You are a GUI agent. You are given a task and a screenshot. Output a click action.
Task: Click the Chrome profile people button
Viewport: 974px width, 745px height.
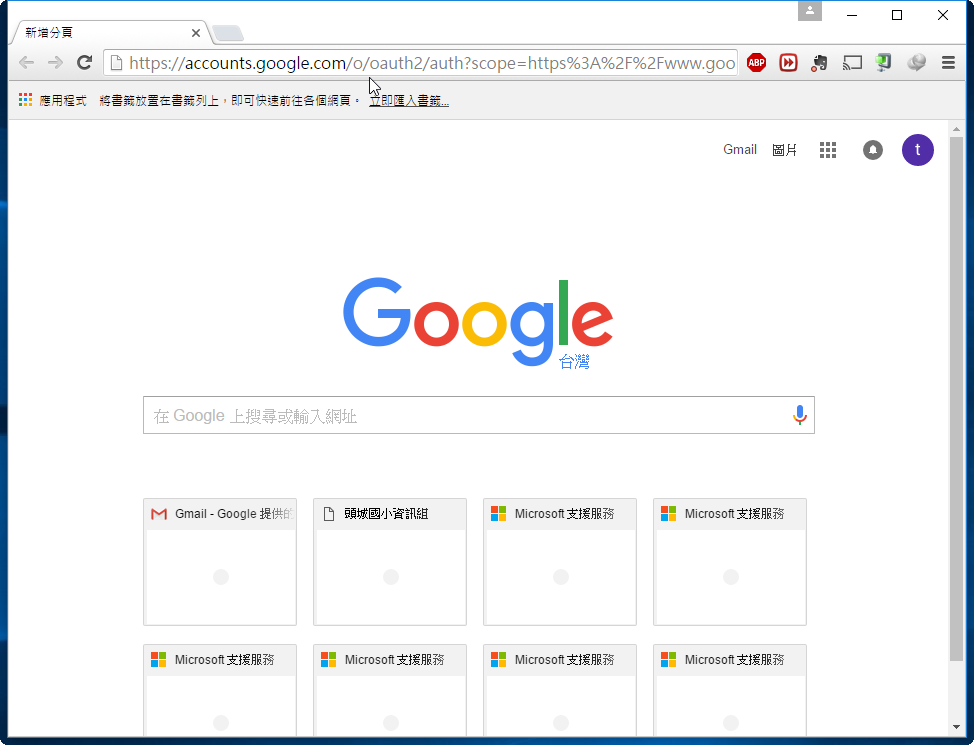click(810, 11)
